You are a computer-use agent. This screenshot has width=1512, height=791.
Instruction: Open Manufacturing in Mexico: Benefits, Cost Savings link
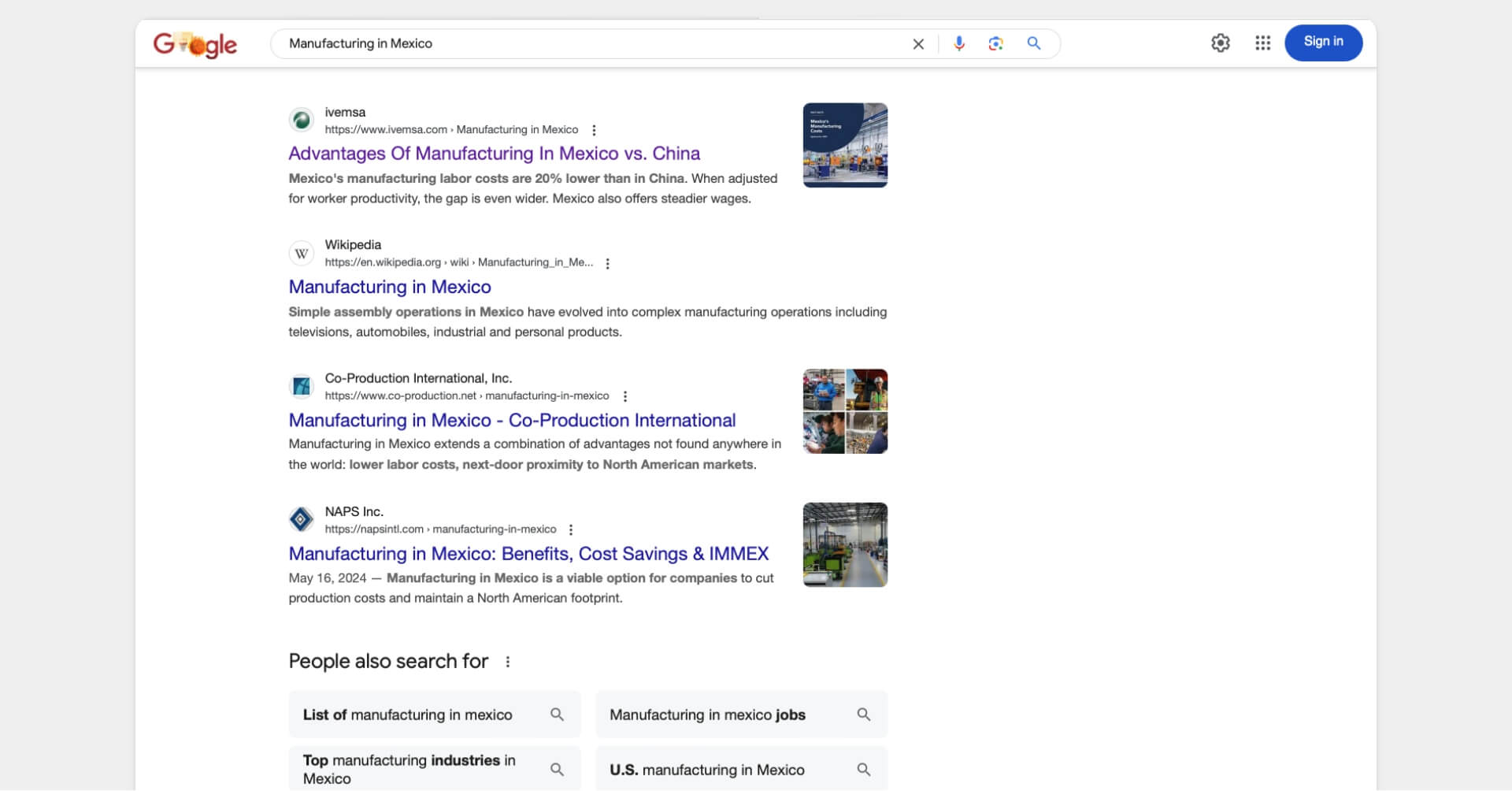(x=528, y=554)
